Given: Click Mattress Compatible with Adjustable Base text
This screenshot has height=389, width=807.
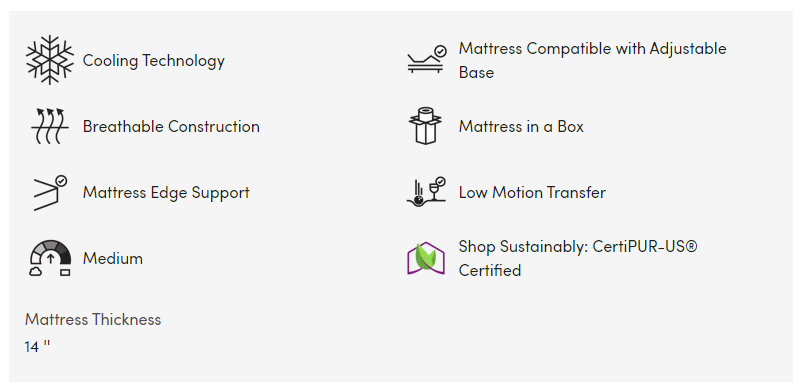Looking at the screenshot, I should tap(592, 60).
